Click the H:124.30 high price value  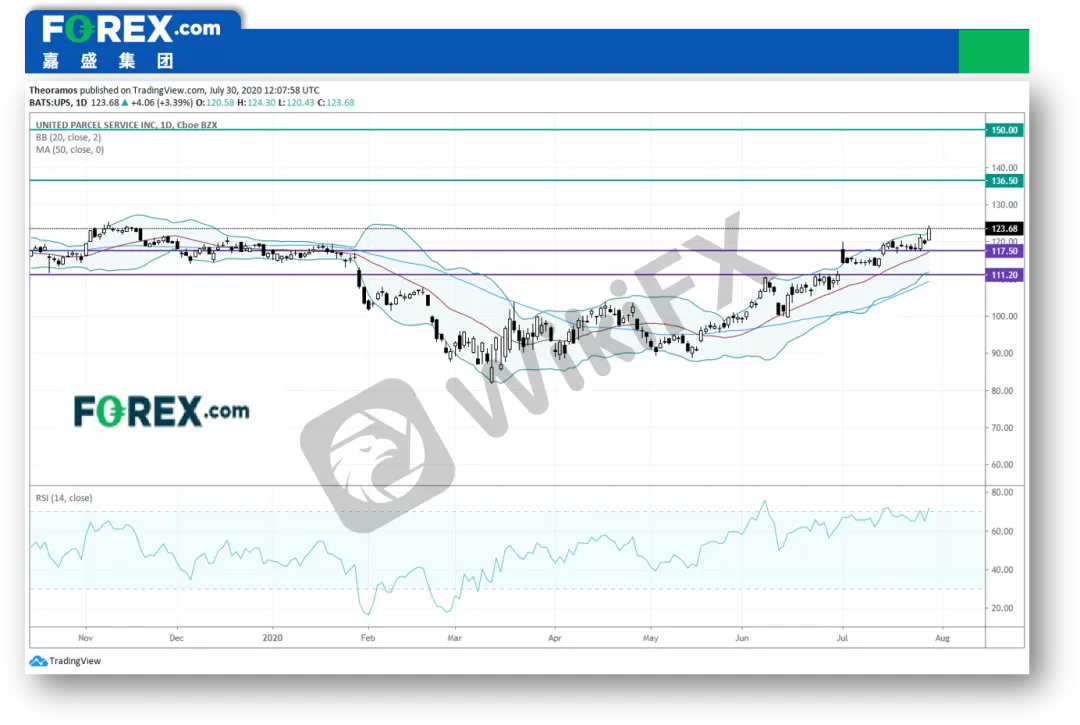(256, 103)
